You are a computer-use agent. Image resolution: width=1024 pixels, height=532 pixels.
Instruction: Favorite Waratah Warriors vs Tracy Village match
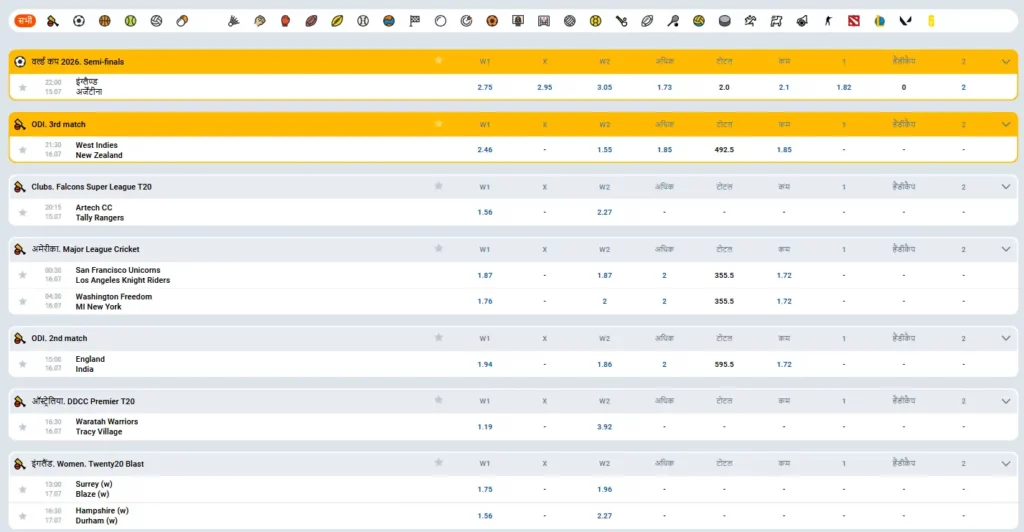(23, 426)
